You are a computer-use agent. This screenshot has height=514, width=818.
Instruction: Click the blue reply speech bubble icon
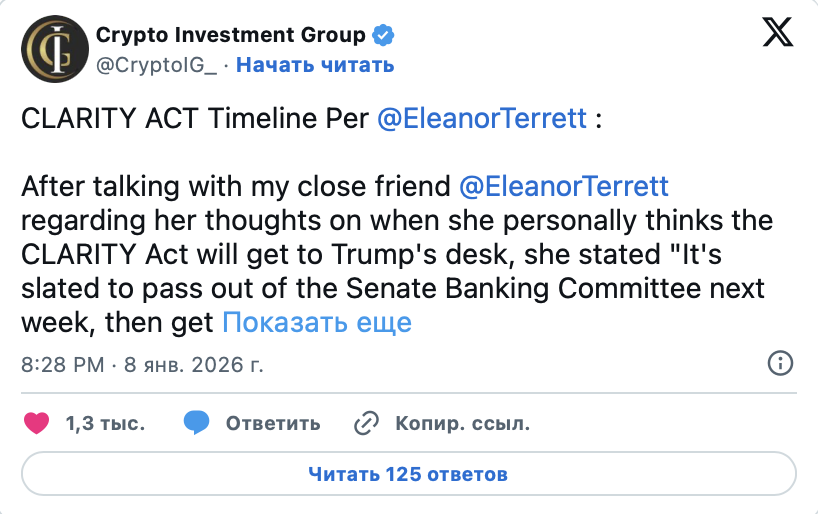pyautogui.click(x=196, y=423)
